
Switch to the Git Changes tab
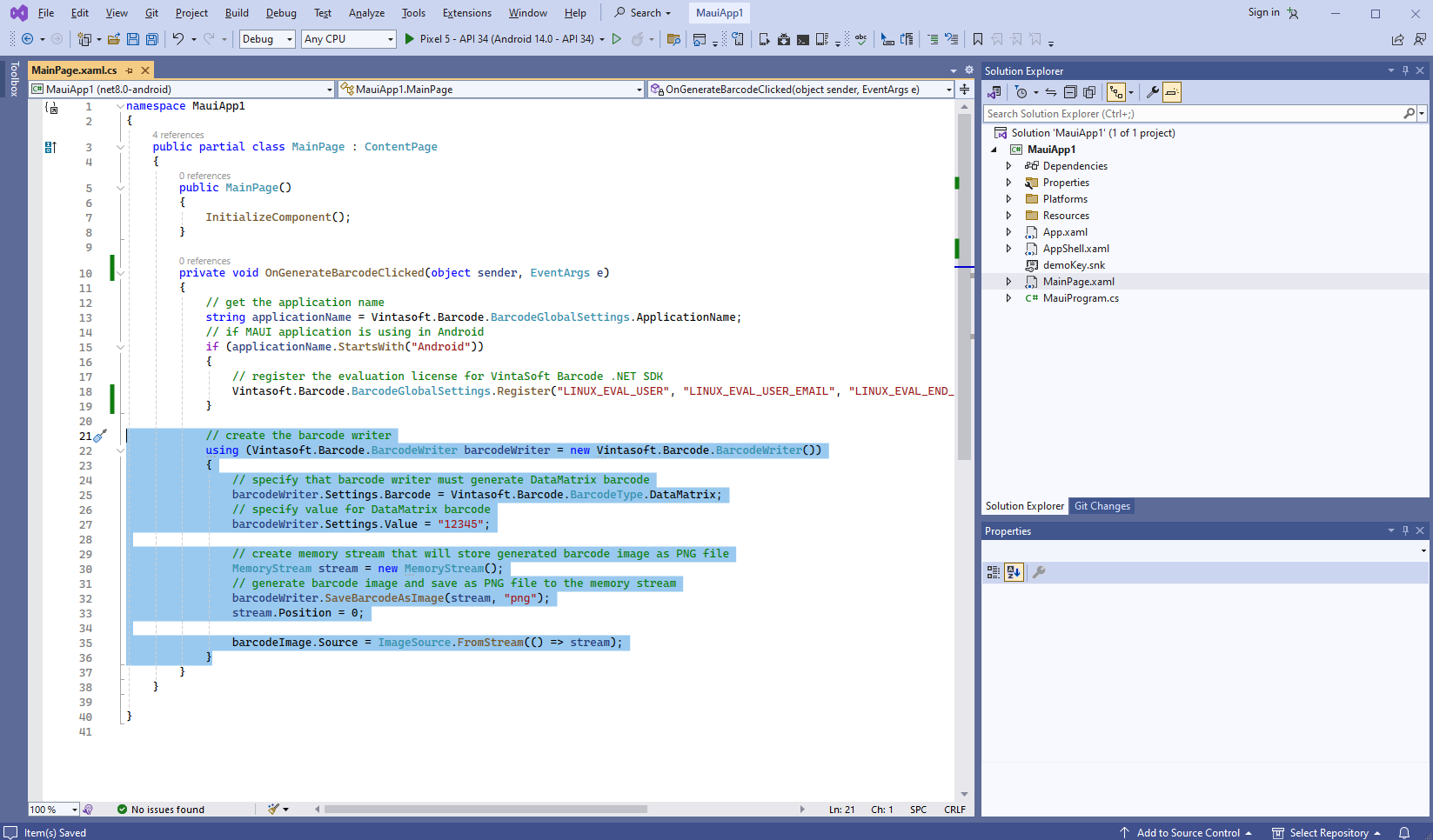point(1102,506)
